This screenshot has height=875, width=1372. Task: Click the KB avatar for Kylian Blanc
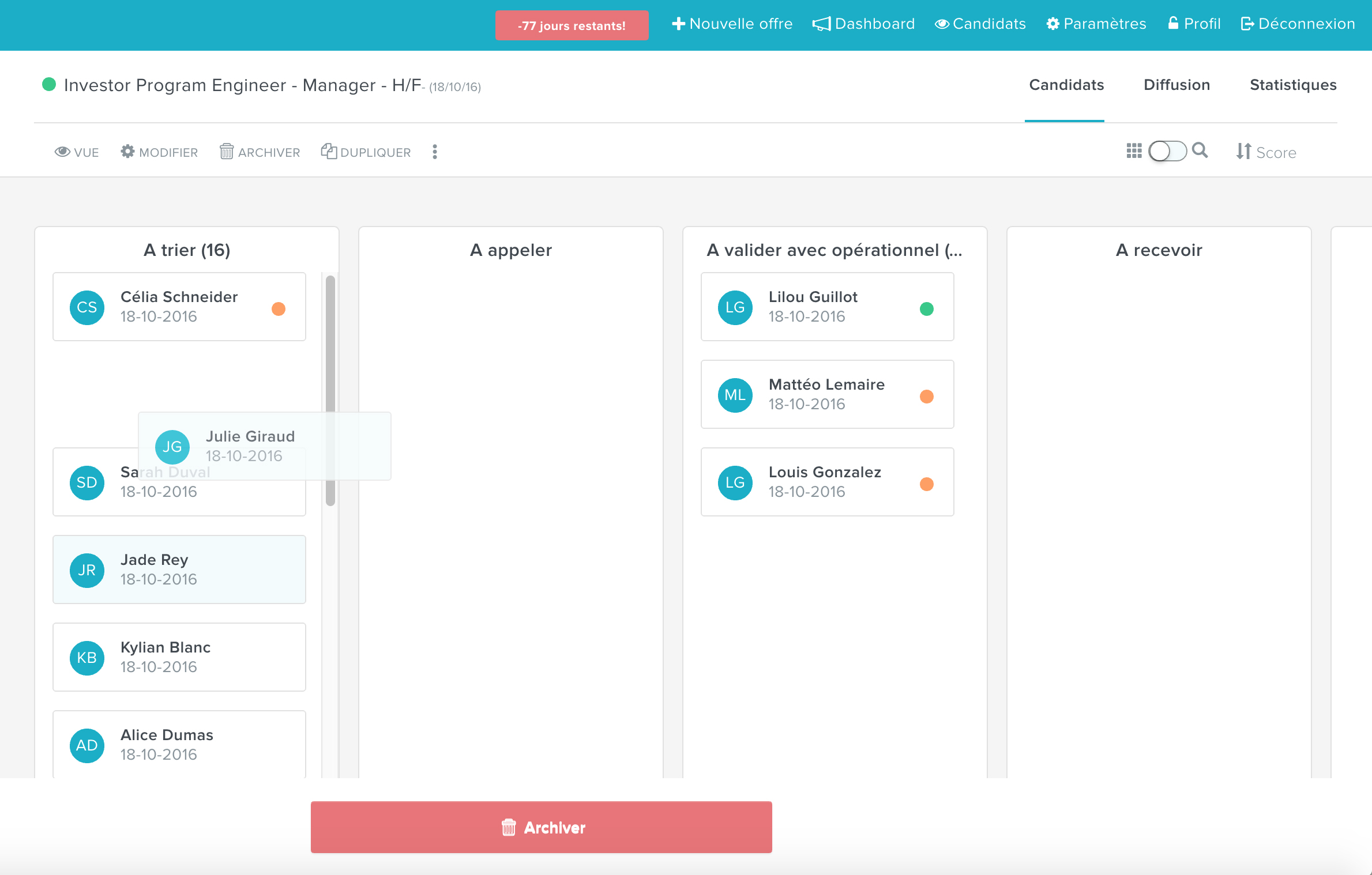87,658
